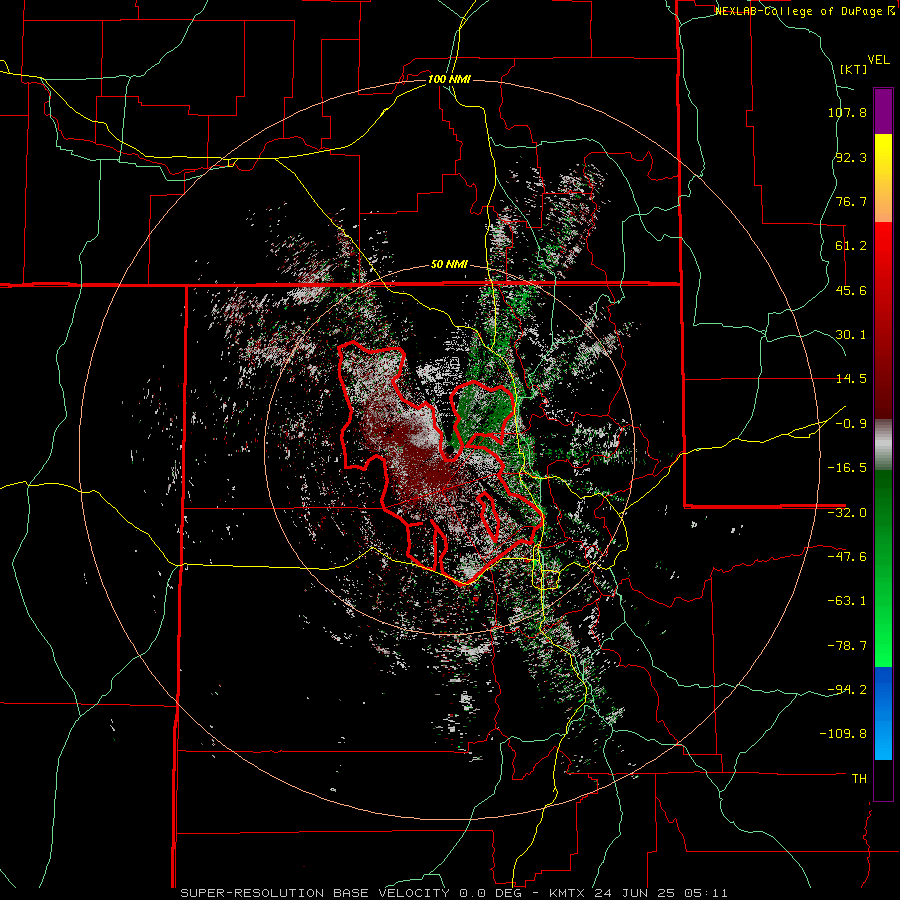Click the NEXLAB-College of DuPage credit text

pos(800,11)
